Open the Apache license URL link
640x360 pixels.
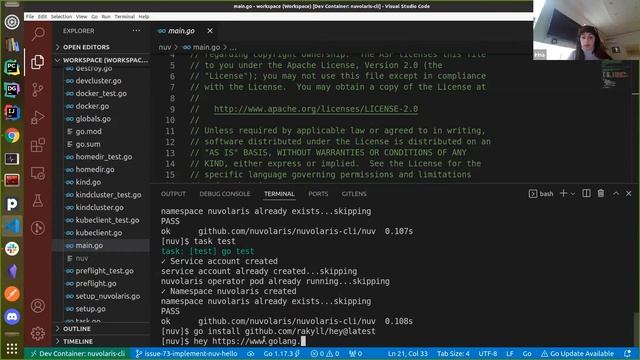[x=316, y=109]
